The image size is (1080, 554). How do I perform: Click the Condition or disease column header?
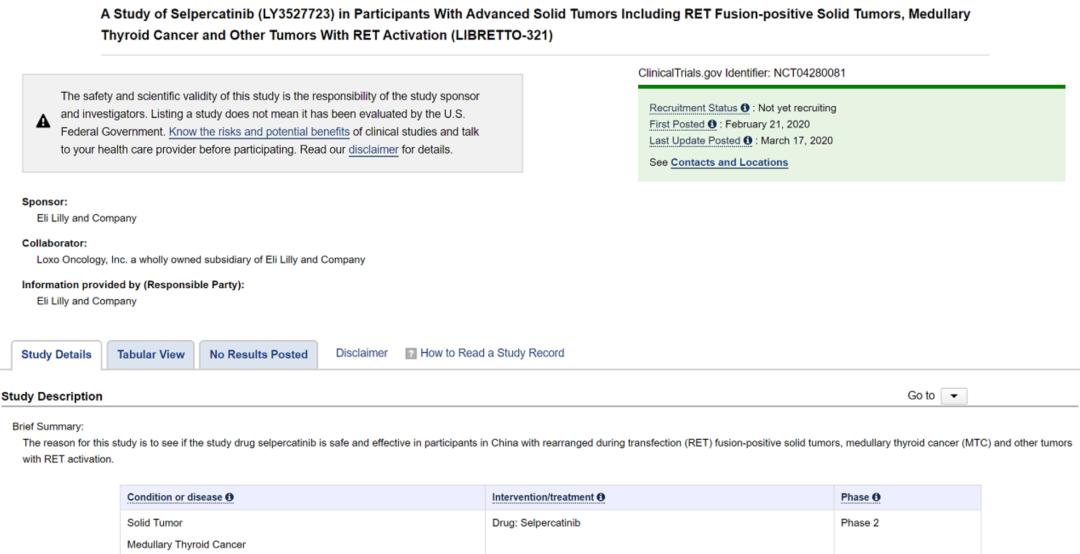[x=174, y=498]
